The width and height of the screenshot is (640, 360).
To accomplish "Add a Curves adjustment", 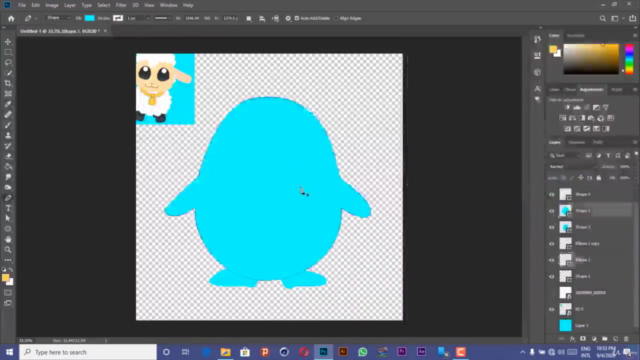I will point(587,107).
